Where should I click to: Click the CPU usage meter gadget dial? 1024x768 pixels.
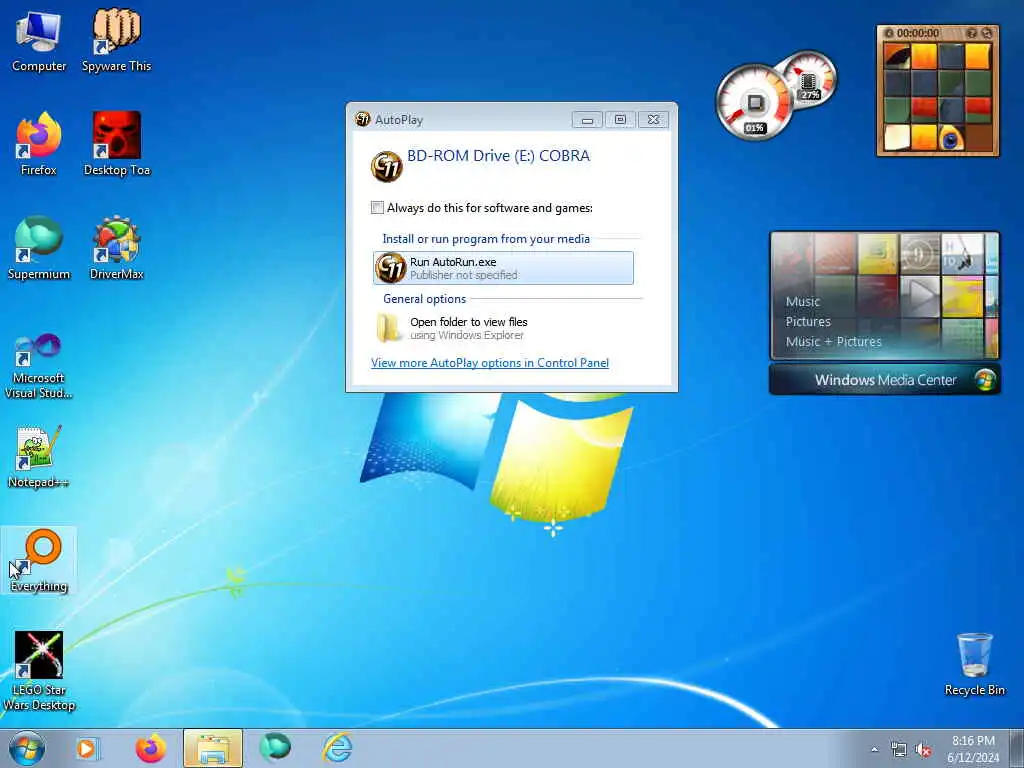pyautogui.click(x=754, y=103)
